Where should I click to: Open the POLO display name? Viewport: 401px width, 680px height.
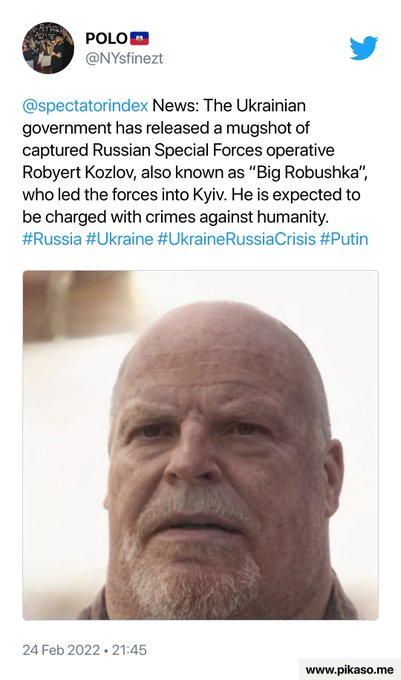point(106,38)
